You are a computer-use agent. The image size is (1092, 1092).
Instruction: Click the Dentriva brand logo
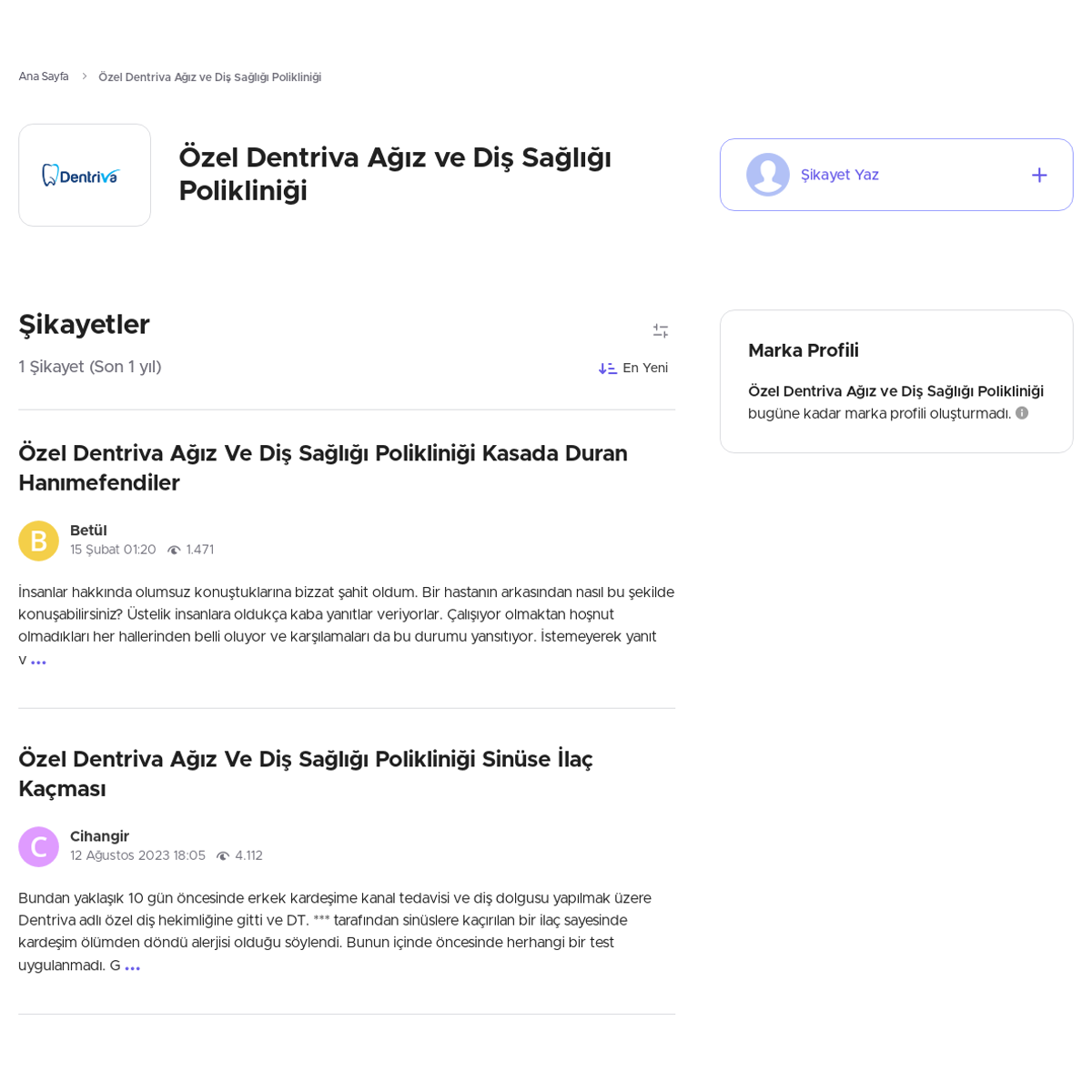[85, 175]
